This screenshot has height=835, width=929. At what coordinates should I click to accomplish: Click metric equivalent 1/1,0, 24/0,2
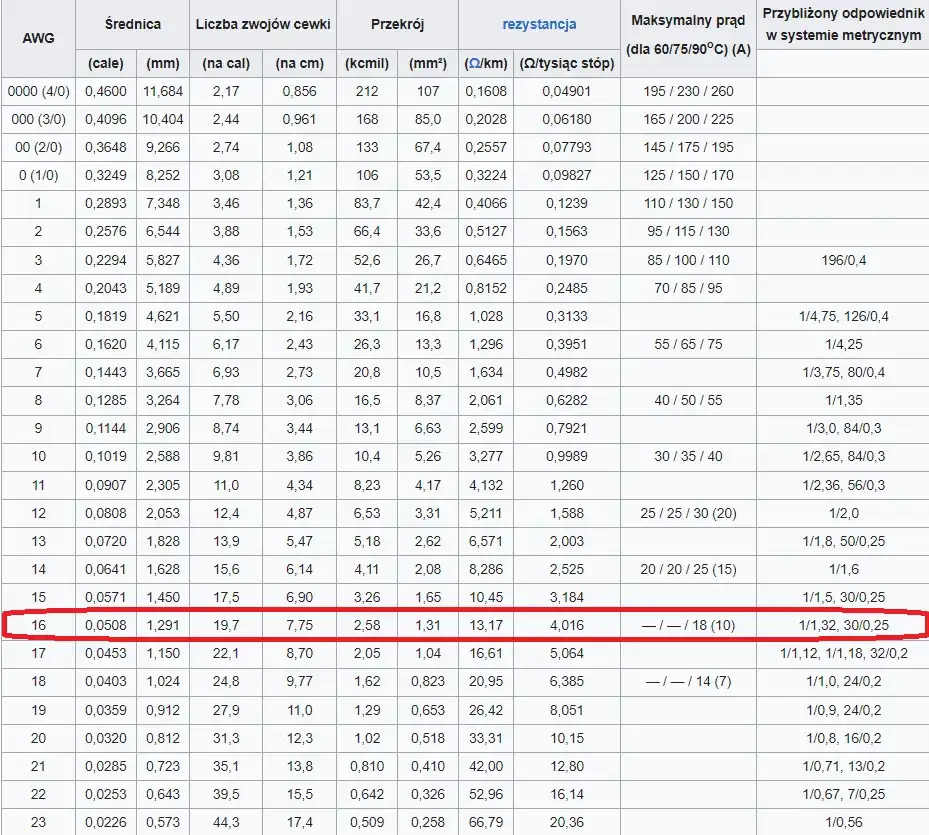844,681
